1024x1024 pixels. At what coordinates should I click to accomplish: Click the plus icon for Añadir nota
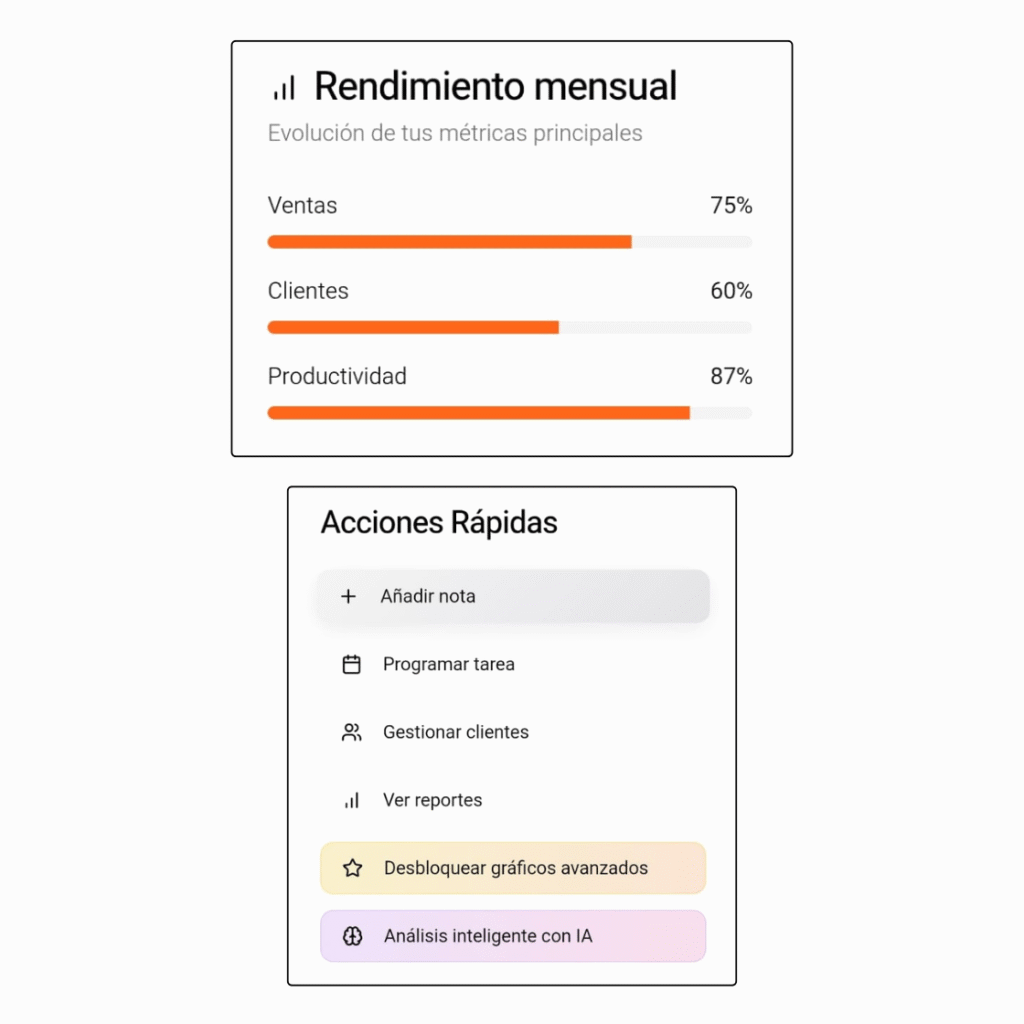(x=348, y=597)
